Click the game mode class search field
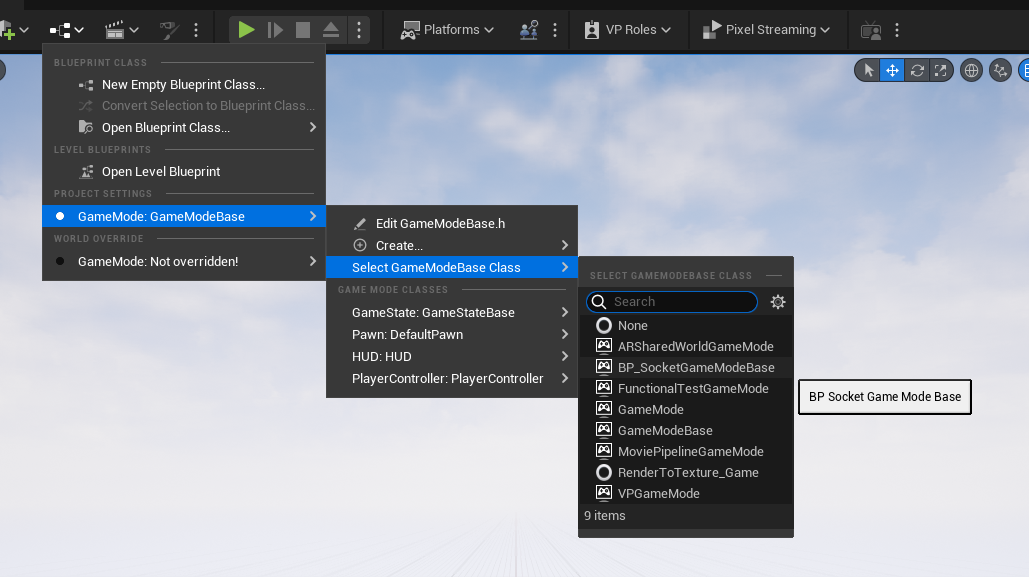Screen dimensions: 1029x577 pyautogui.click(x=680, y=302)
